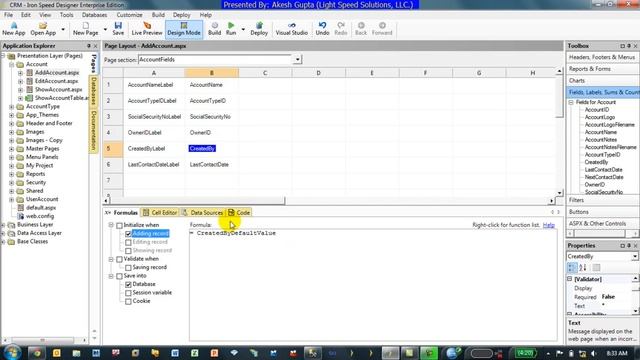The width and height of the screenshot is (640, 360).
Task: Click the volume icon in system tray
Action: tap(594, 353)
